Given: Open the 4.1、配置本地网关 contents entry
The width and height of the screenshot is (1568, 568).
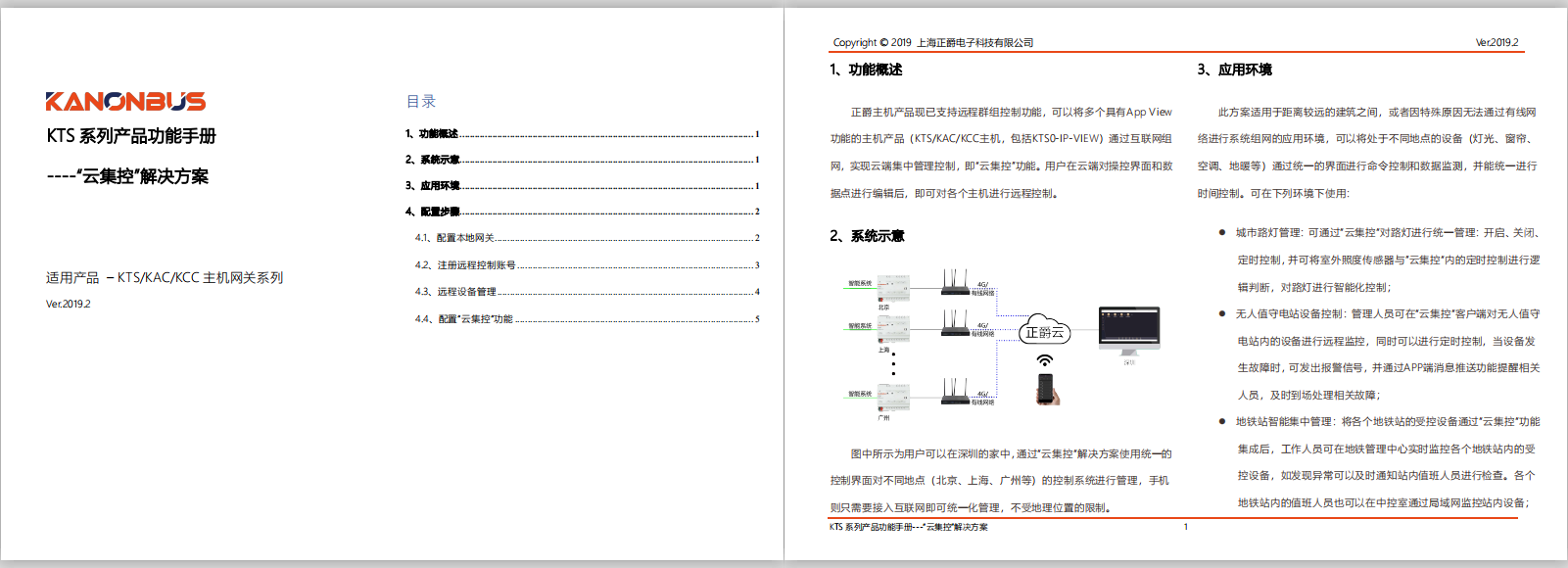Looking at the screenshot, I should 454,238.
